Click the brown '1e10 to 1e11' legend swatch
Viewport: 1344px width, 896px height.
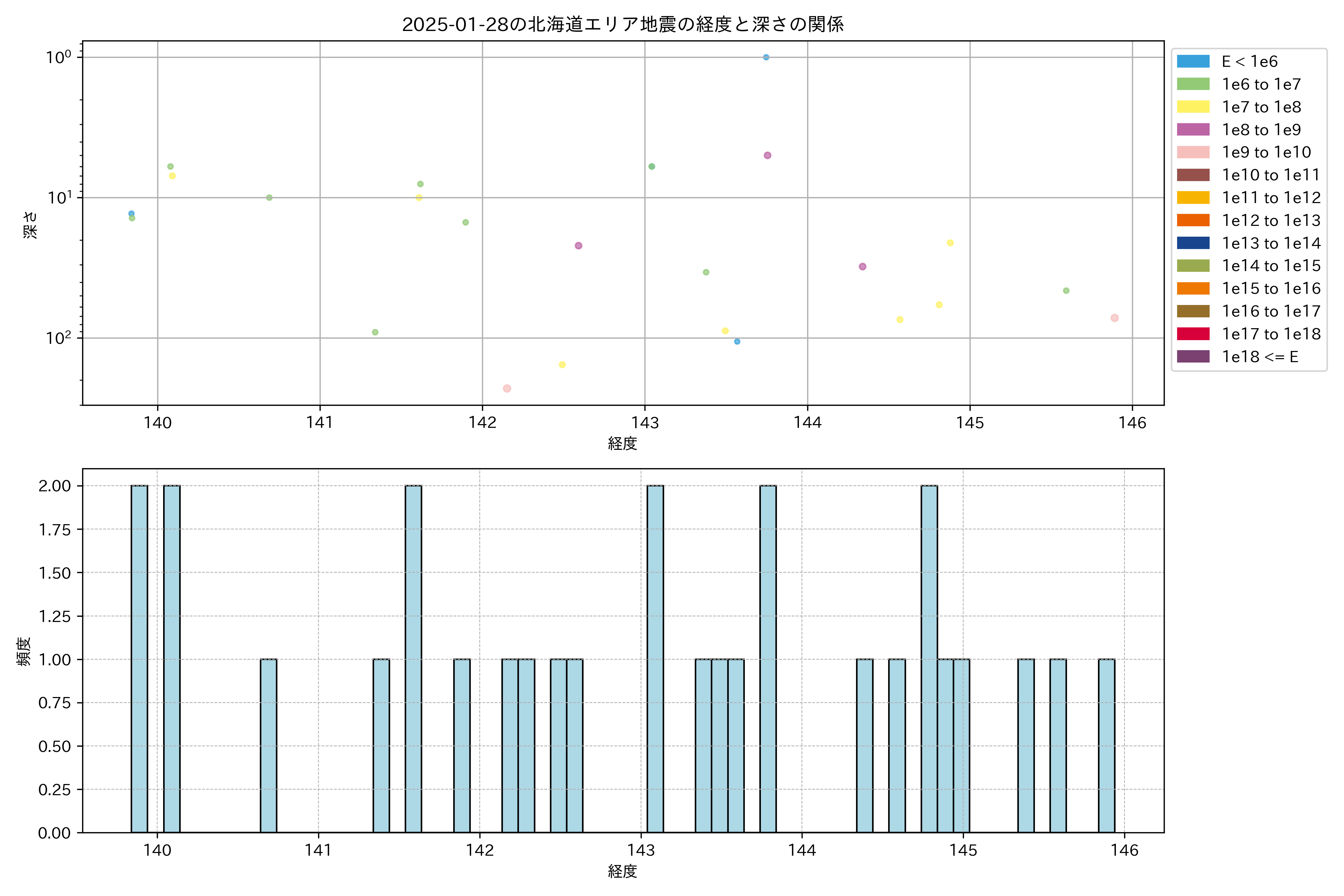click(x=1193, y=175)
